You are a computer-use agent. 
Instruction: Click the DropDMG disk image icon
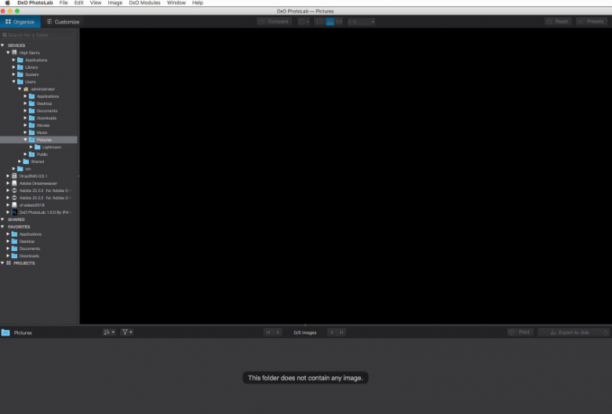(x=14, y=176)
